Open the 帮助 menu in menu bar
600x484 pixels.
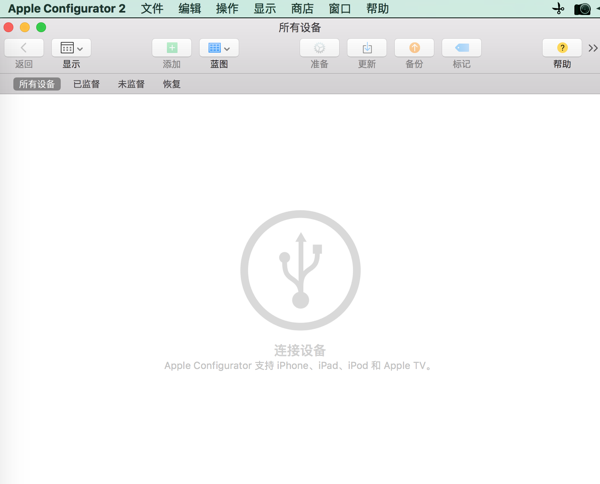coord(377,8)
